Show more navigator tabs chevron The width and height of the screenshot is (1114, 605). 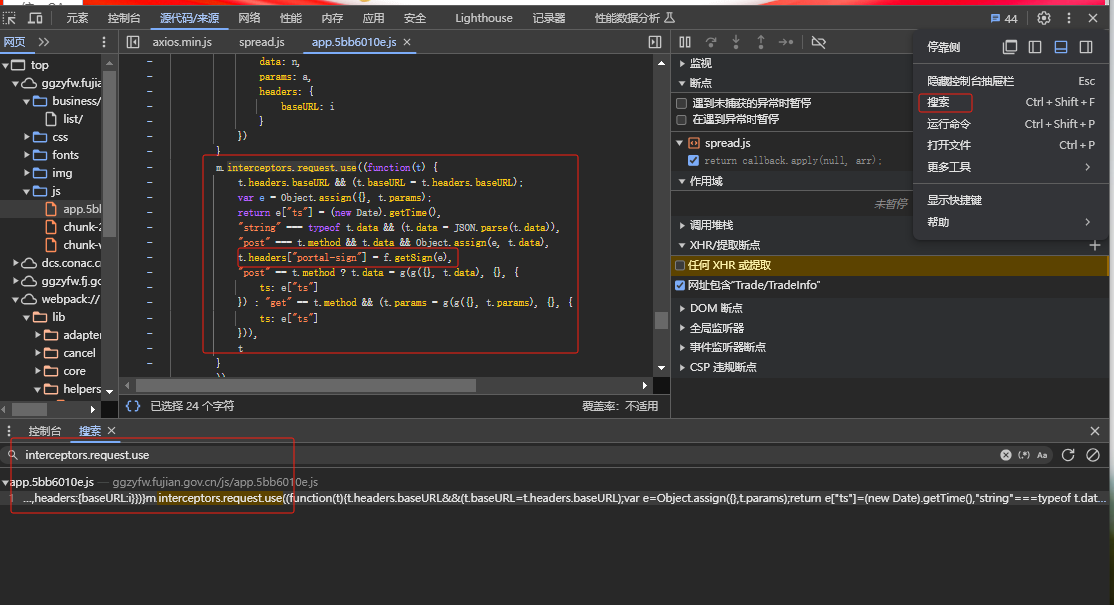coord(44,42)
